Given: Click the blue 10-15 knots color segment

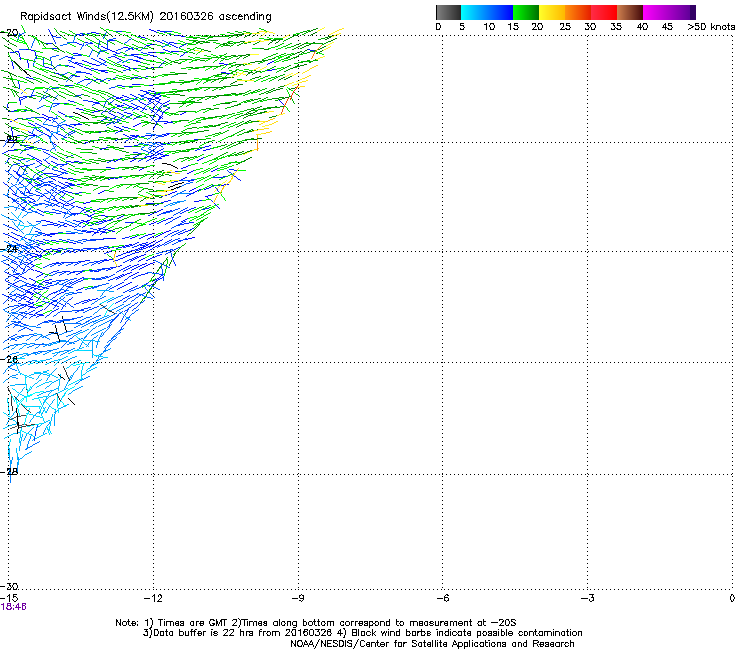Looking at the screenshot, I should (500, 12).
